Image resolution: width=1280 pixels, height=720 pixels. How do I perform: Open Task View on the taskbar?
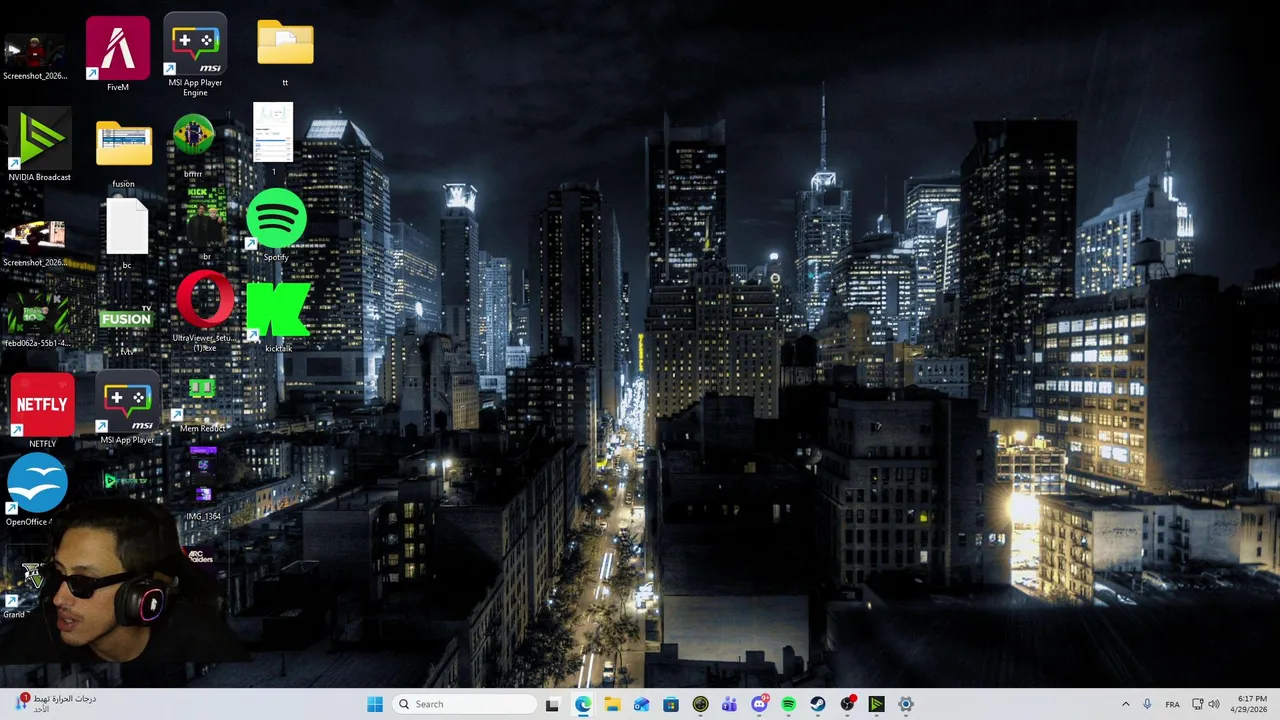[x=552, y=704]
